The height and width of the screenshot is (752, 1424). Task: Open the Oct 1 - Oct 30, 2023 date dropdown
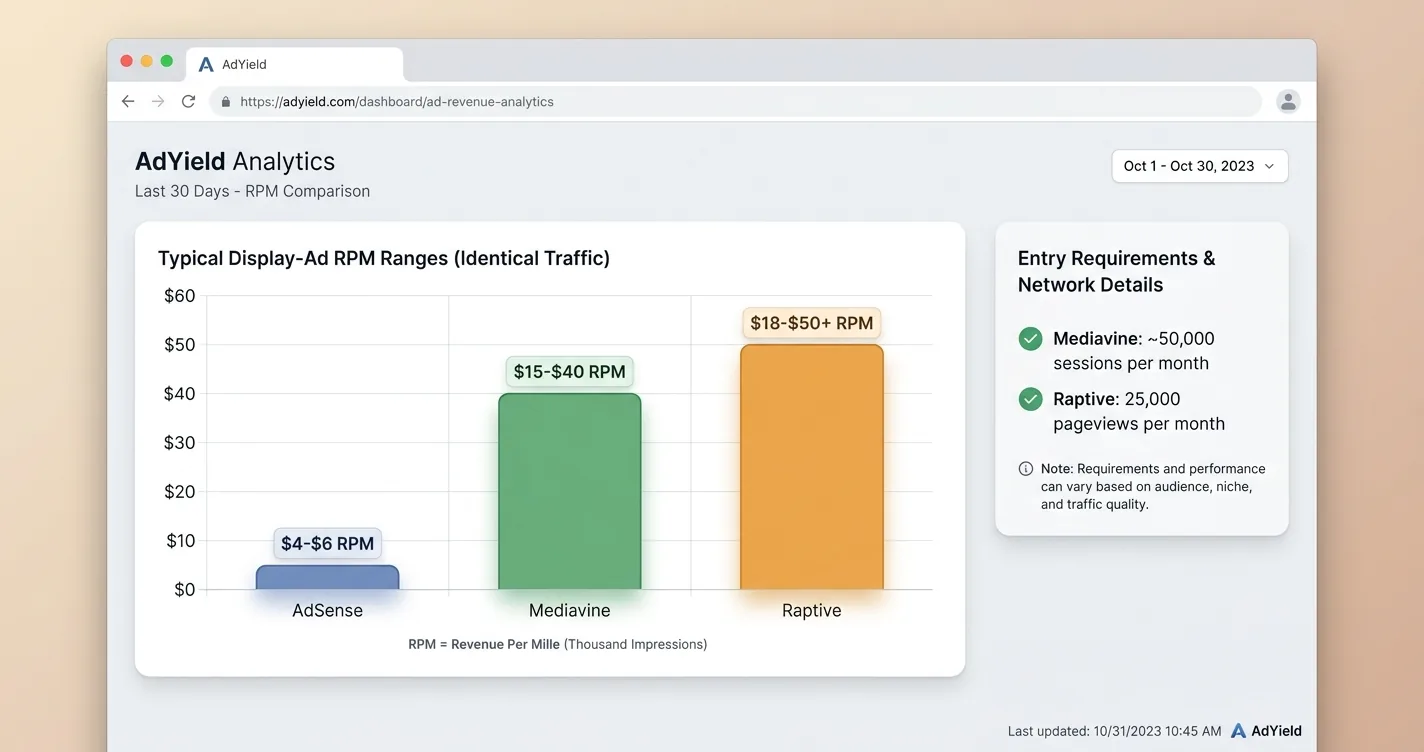[1200, 166]
